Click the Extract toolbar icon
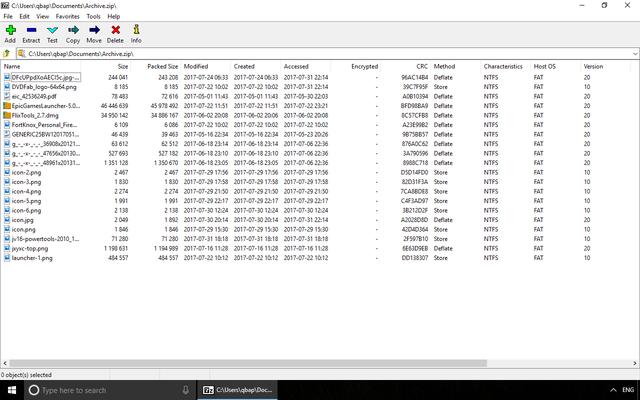 [x=31, y=33]
